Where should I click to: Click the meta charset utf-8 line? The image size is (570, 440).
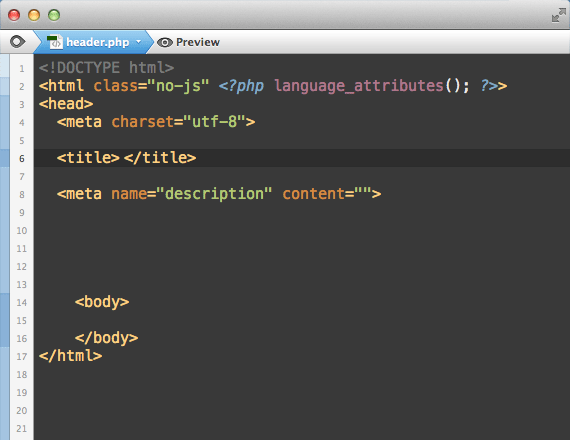tap(156, 122)
